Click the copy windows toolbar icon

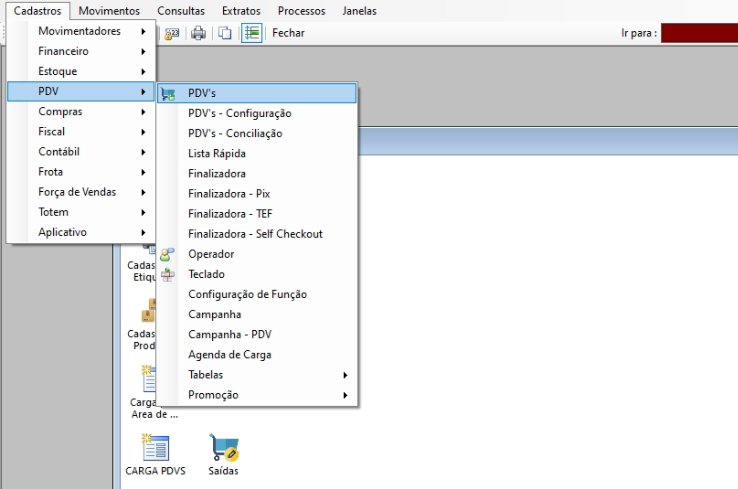pos(225,33)
